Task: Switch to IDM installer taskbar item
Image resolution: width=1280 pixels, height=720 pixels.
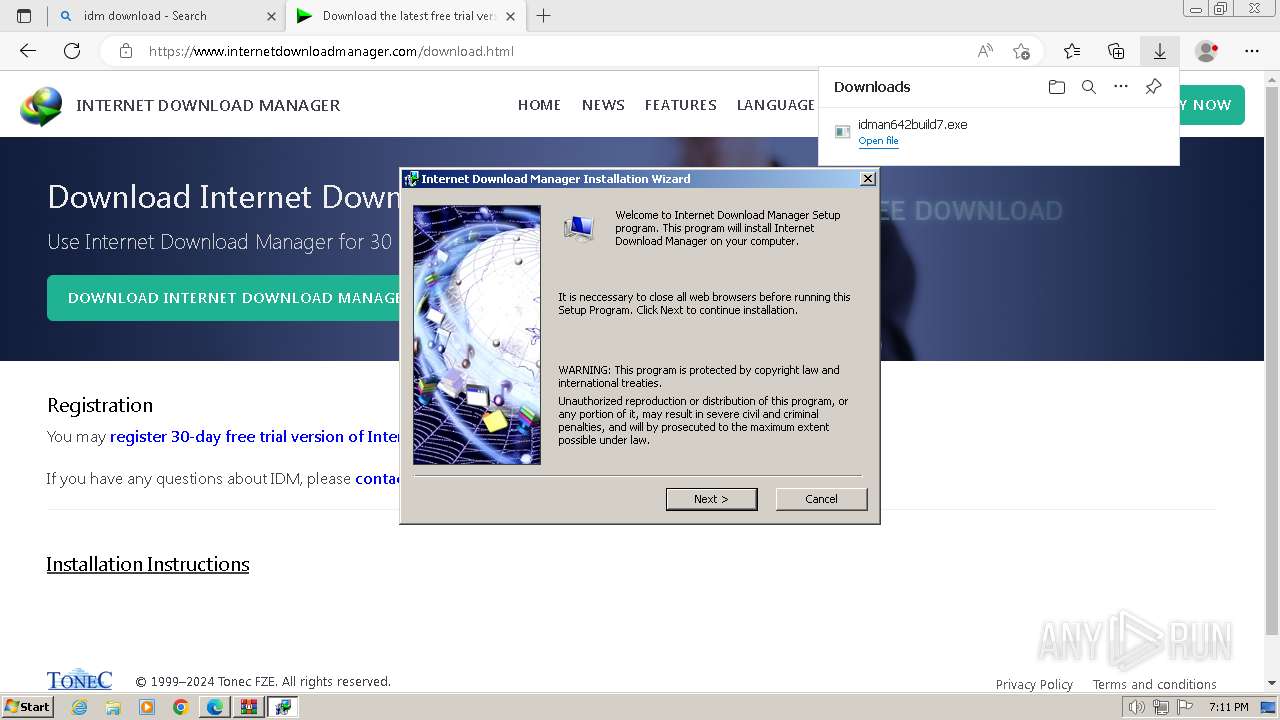Action: click(x=283, y=707)
